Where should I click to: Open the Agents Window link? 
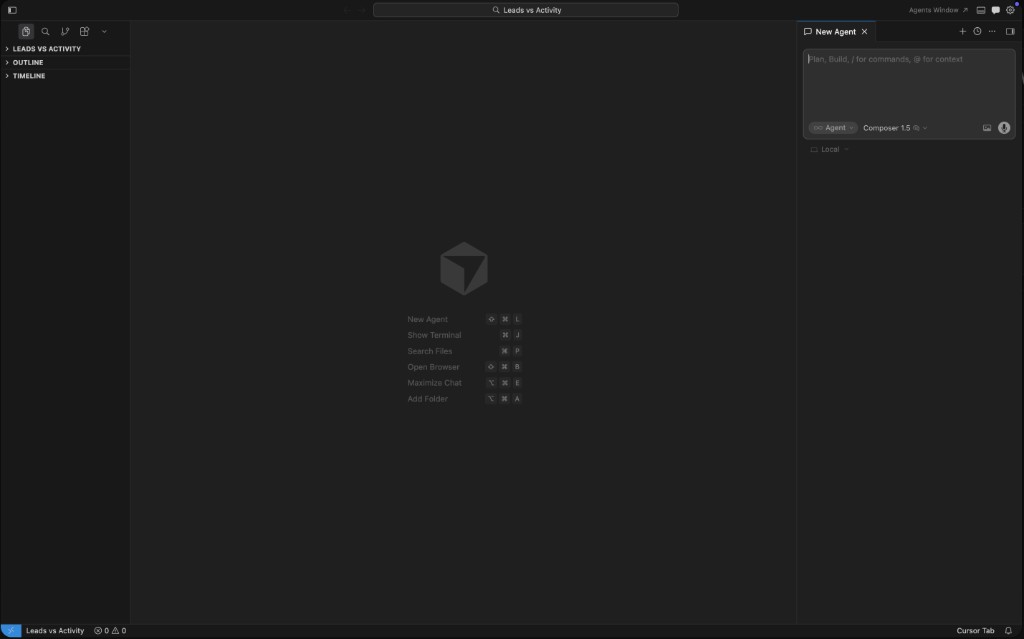[x=934, y=9]
